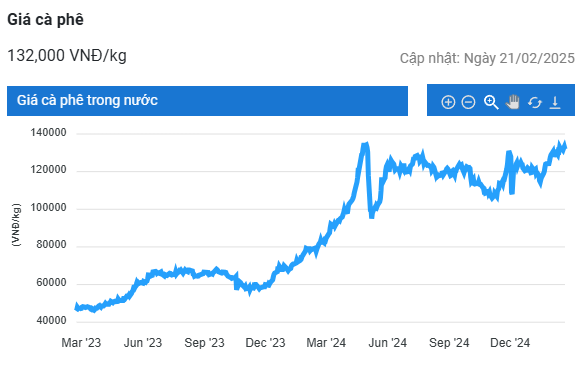The width and height of the screenshot is (584, 370).
Task: Click the zoom in plus icon
Action: (448, 102)
